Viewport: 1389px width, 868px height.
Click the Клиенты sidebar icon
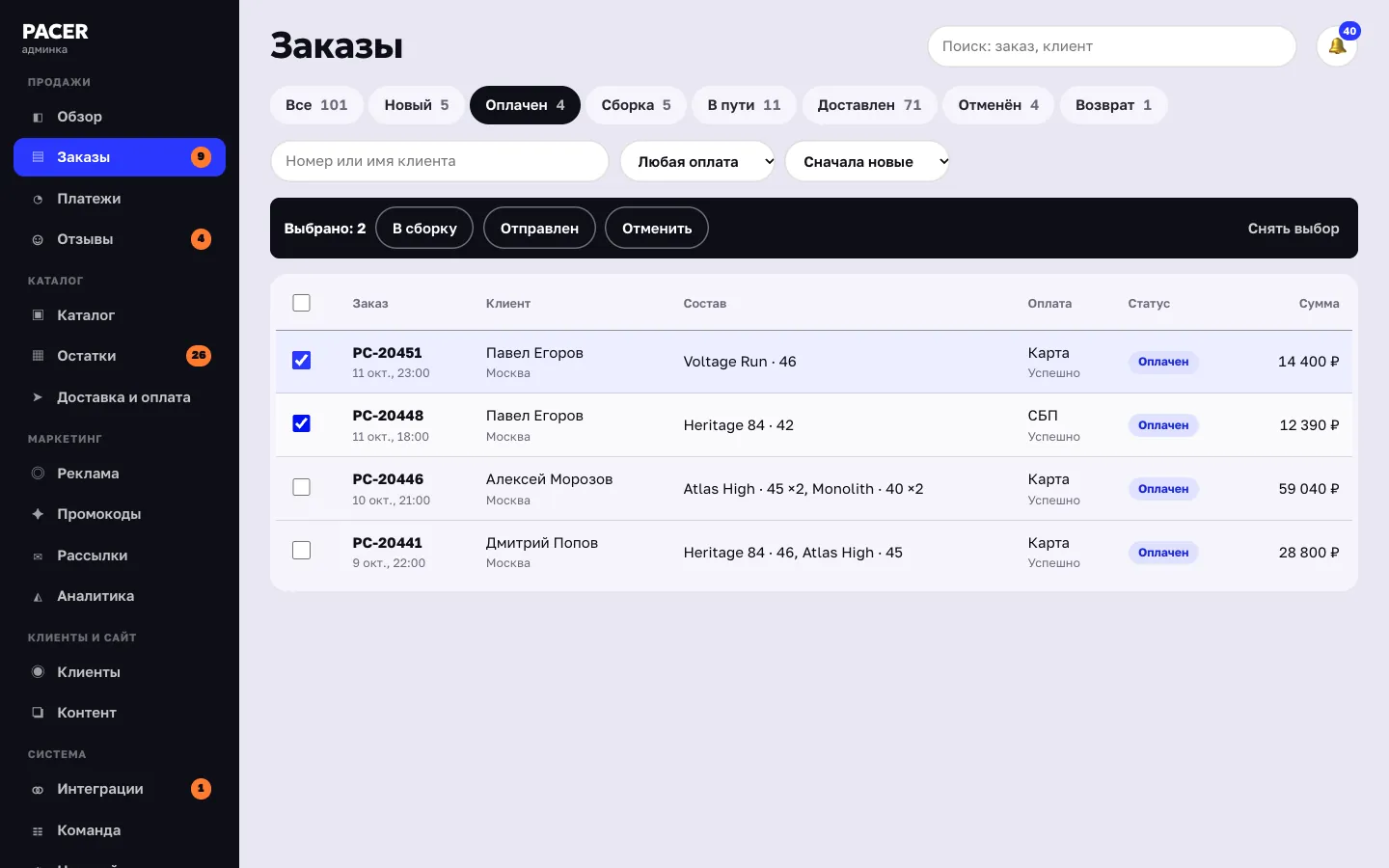coord(38,672)
